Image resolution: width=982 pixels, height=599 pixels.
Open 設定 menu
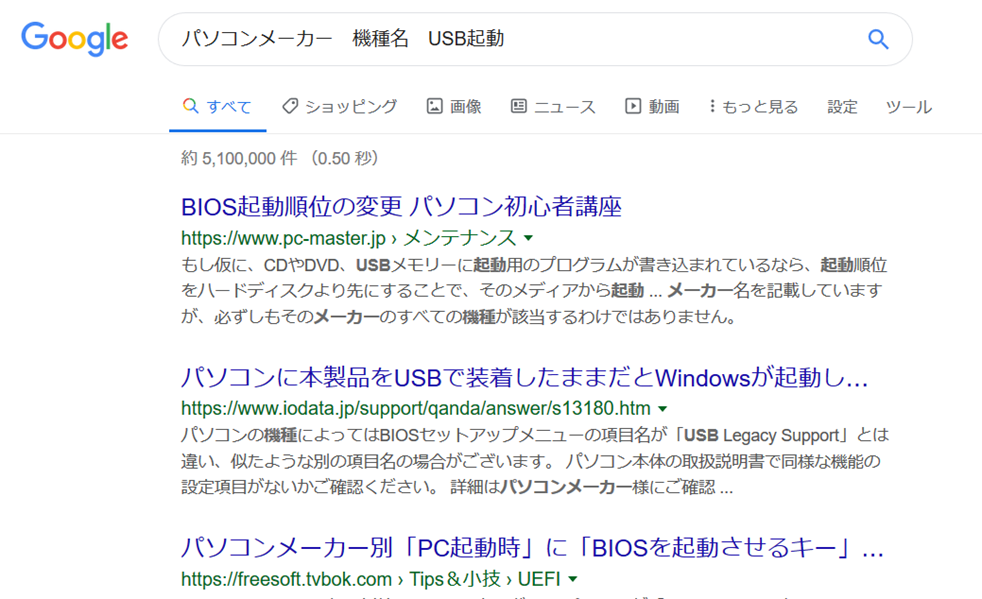point(842,107)
